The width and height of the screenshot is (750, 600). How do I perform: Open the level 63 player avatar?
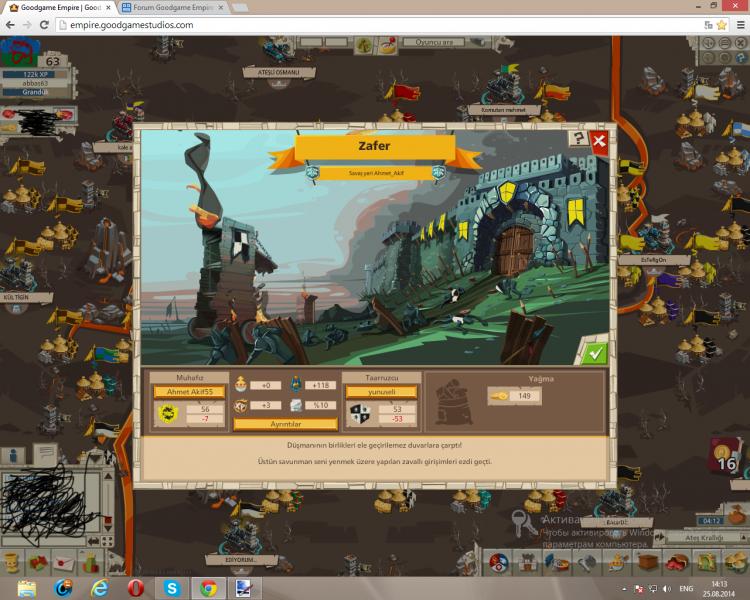coord(19,52)
